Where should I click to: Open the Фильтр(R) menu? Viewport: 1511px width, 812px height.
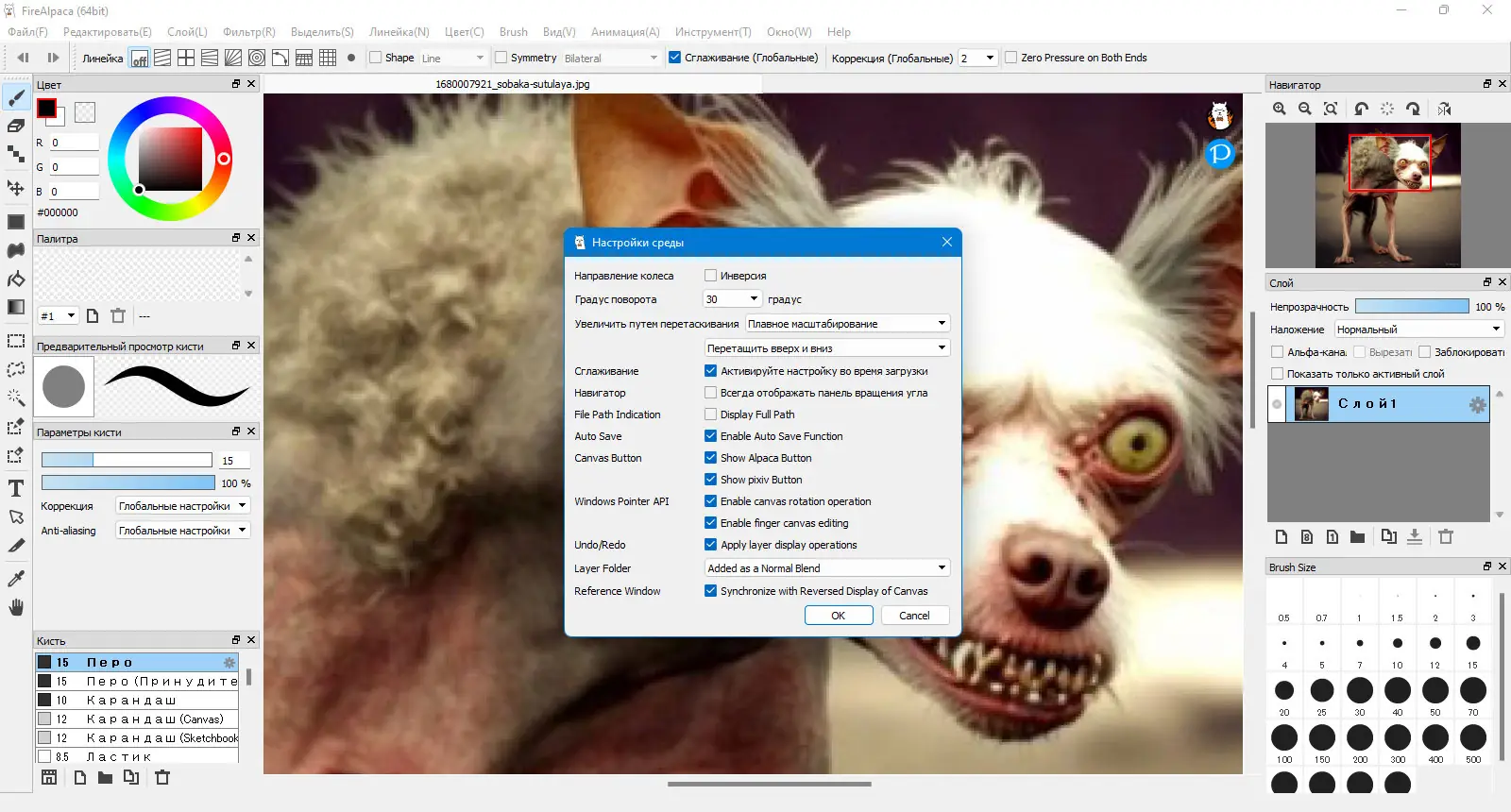click(x=249, y=32)
